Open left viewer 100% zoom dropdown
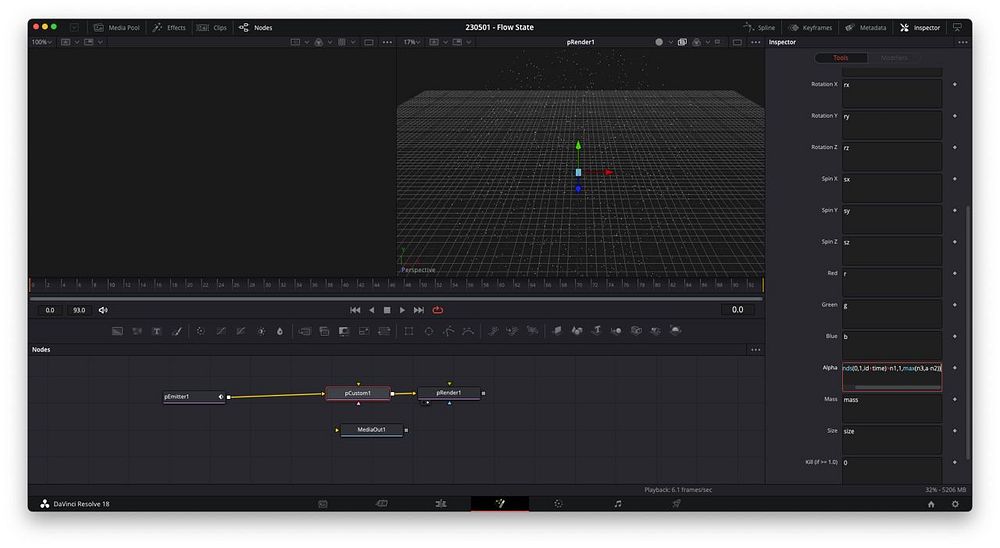The image size is (1000, 548). tap(40, 42)
